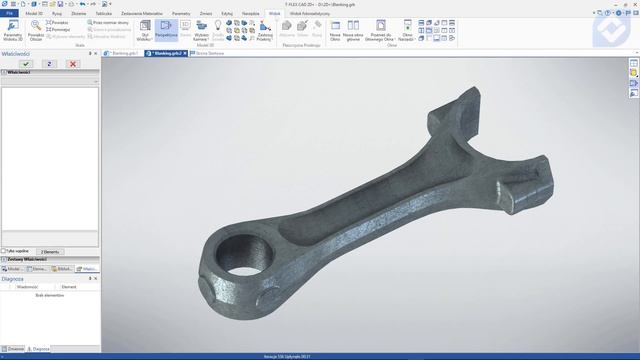Open the Zestawienie Materiałów tab
The width and height of the screenshot is (640, 360).
pyautogui.click(x=142, y=13)
